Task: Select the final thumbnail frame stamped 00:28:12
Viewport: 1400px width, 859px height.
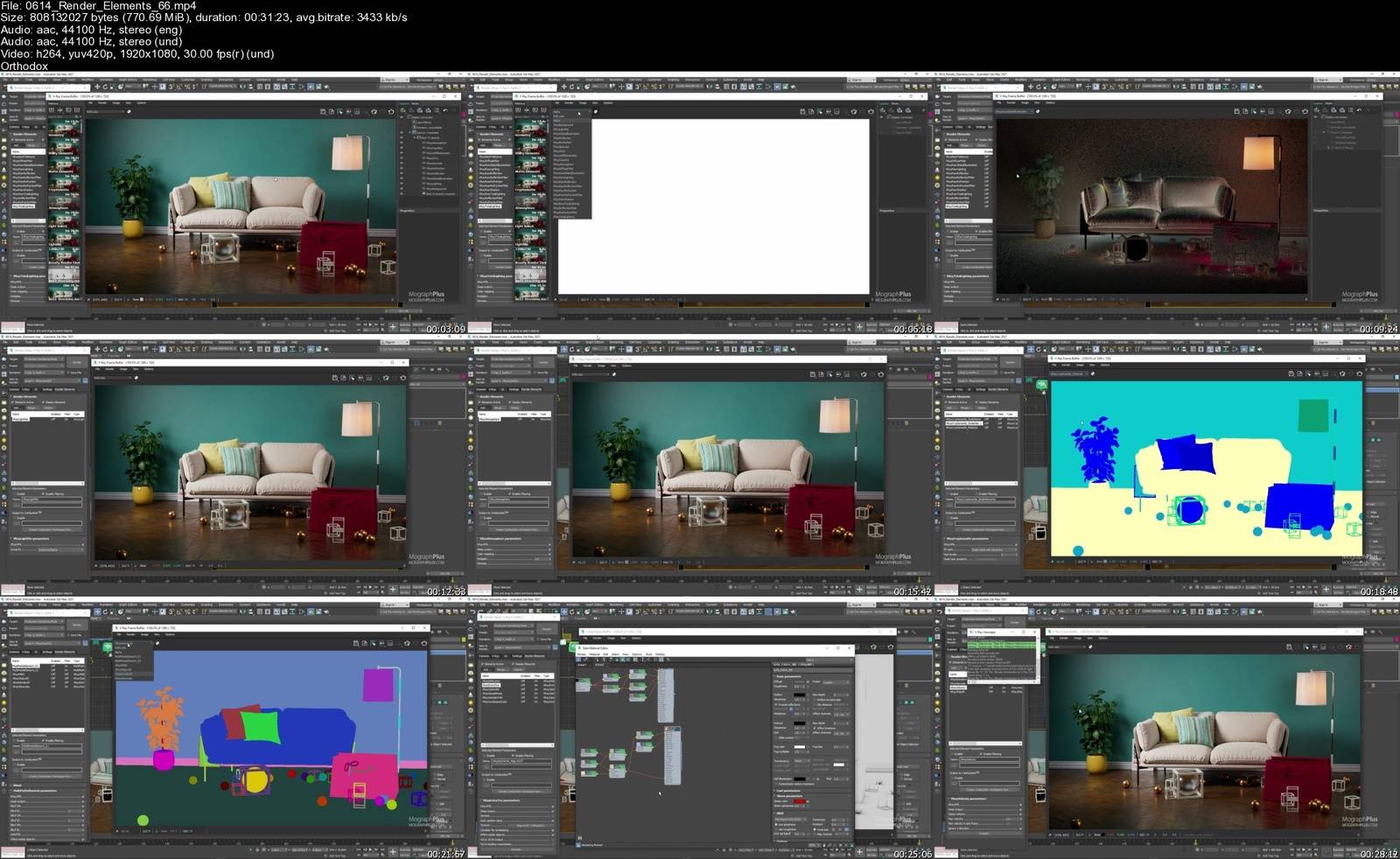Action: 1166,729
